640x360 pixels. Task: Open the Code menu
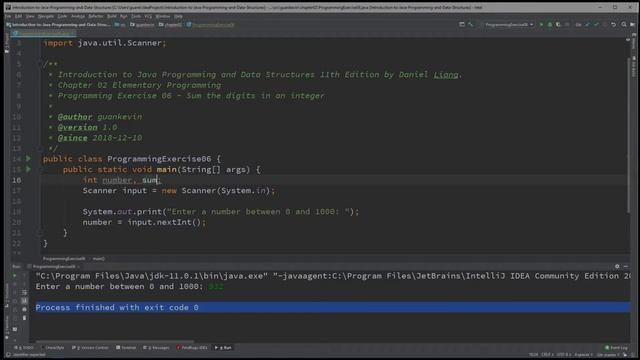[x=62, y=16]
